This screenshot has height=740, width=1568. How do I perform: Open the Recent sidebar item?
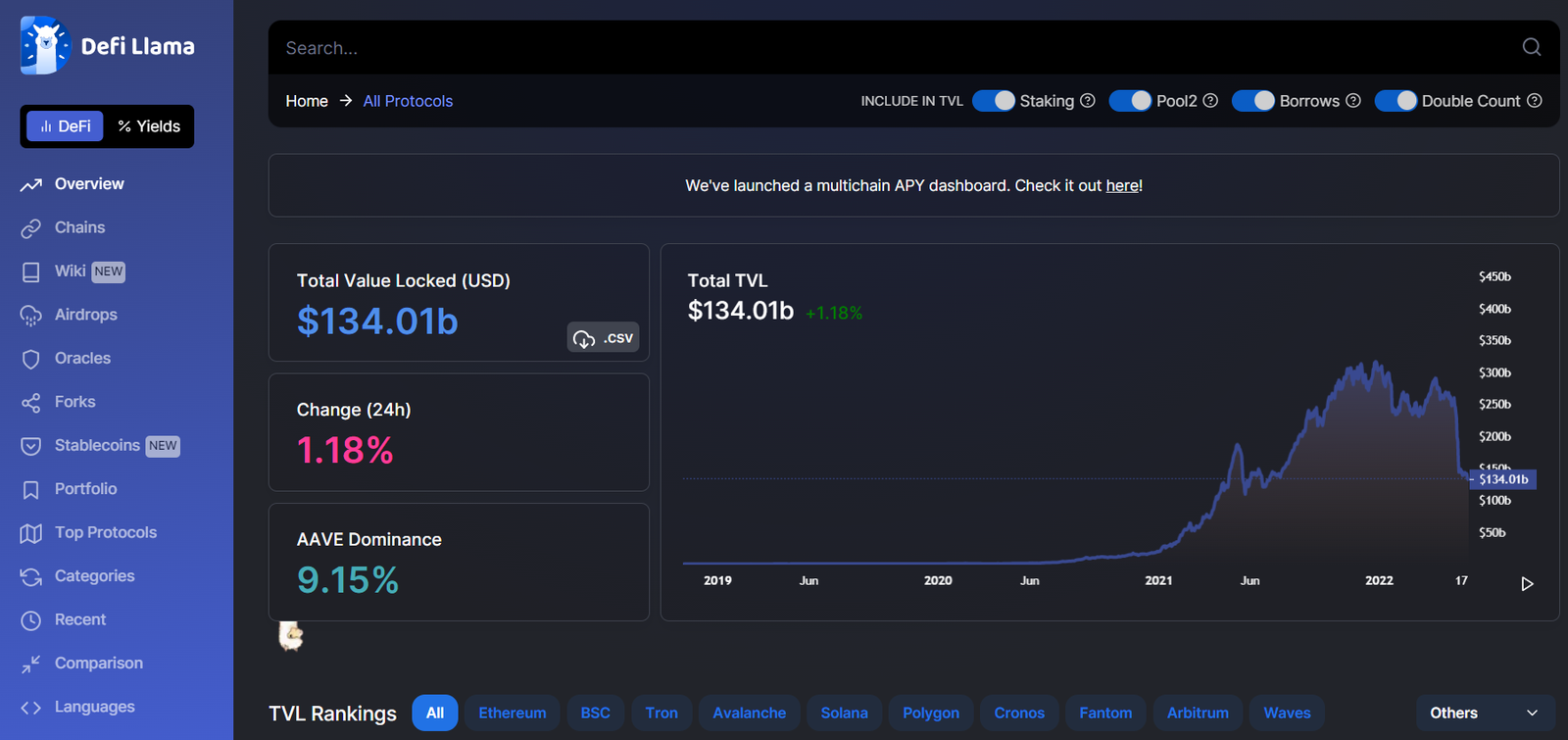tap(63, 620)
